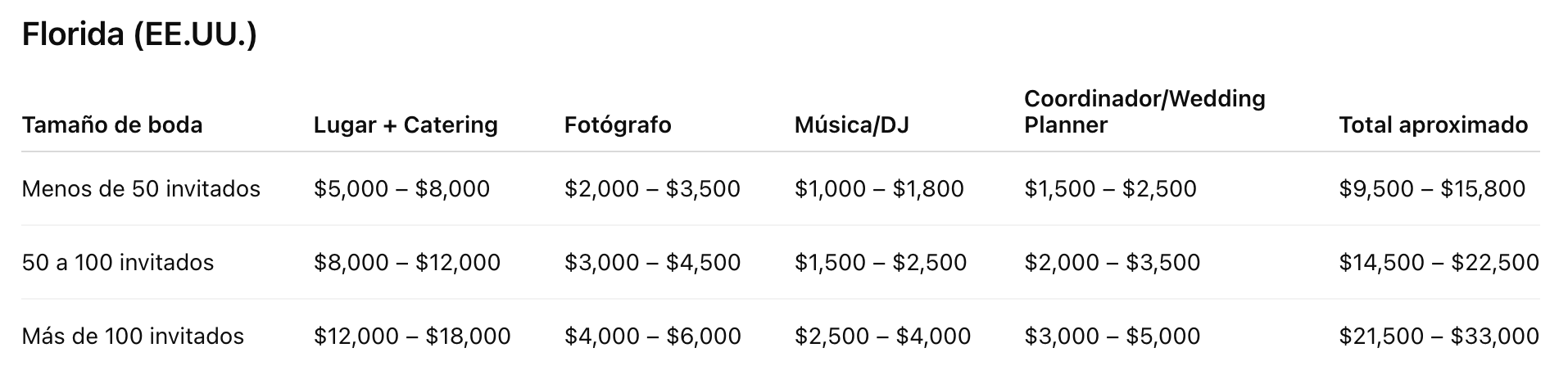Image resolution: width=1568 pixels, height=375 pixels.
Task: Click the 50 a 100 invitados row label
Action: point(118,263)
